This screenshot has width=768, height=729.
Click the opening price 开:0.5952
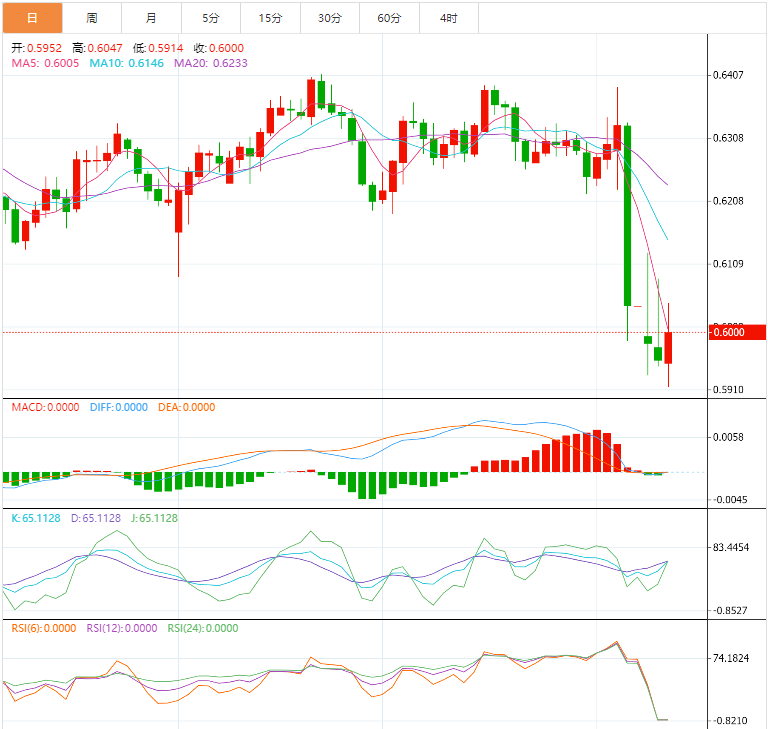(x=37, y=48)
